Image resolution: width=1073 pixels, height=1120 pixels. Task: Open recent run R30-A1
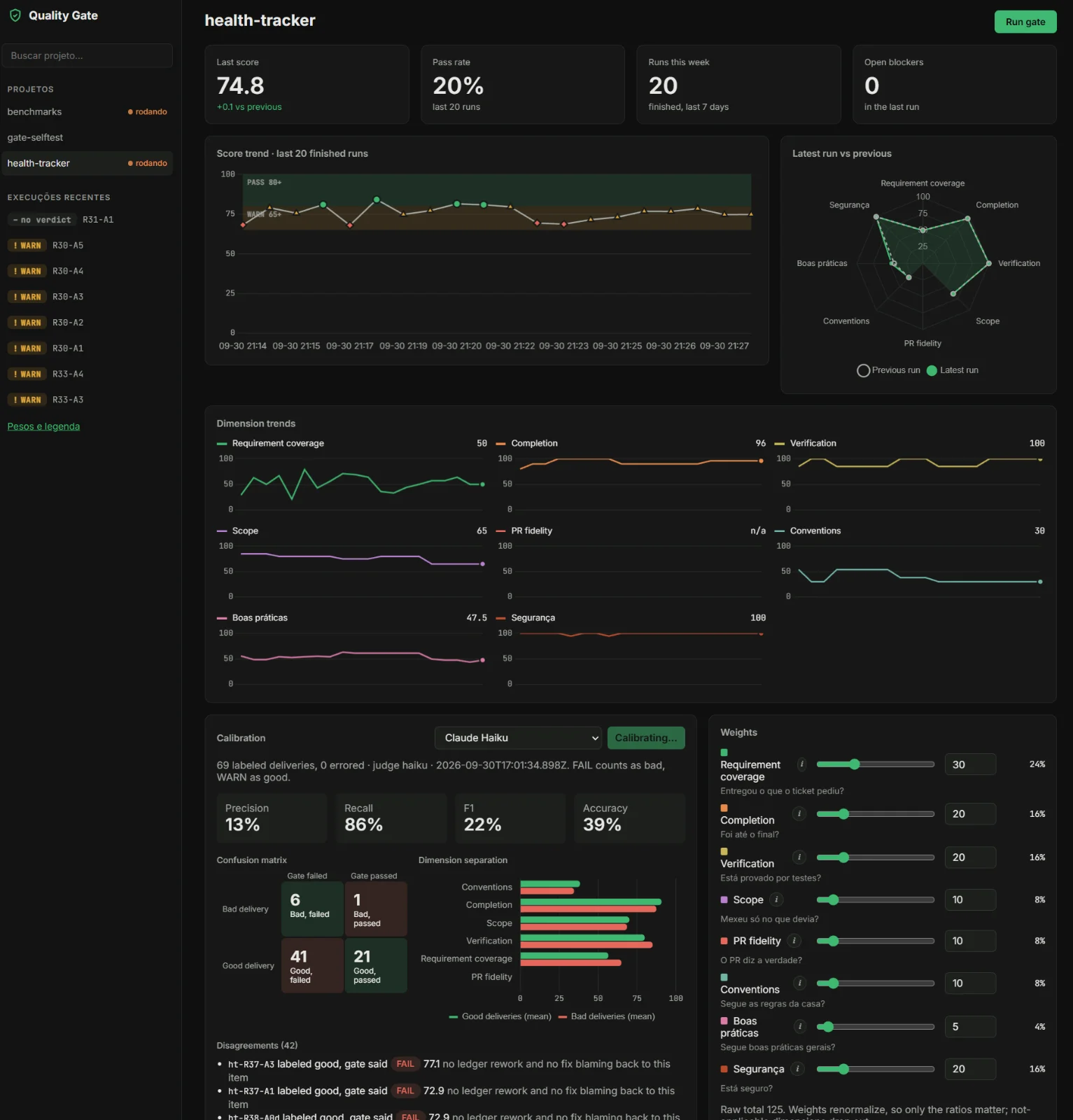[87, 348]
